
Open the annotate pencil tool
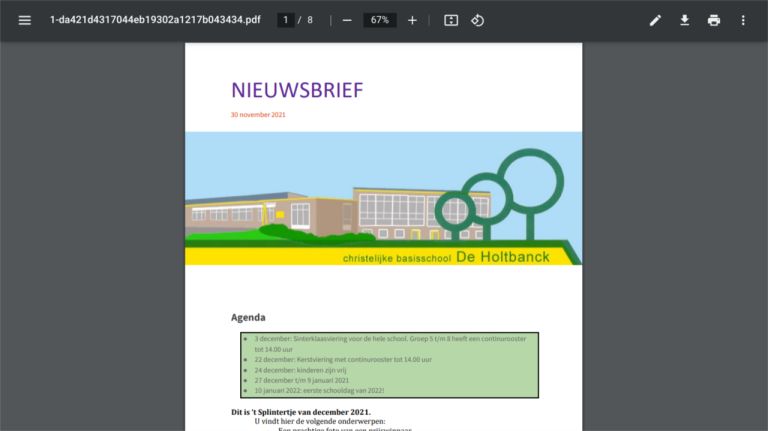[655, 20]
